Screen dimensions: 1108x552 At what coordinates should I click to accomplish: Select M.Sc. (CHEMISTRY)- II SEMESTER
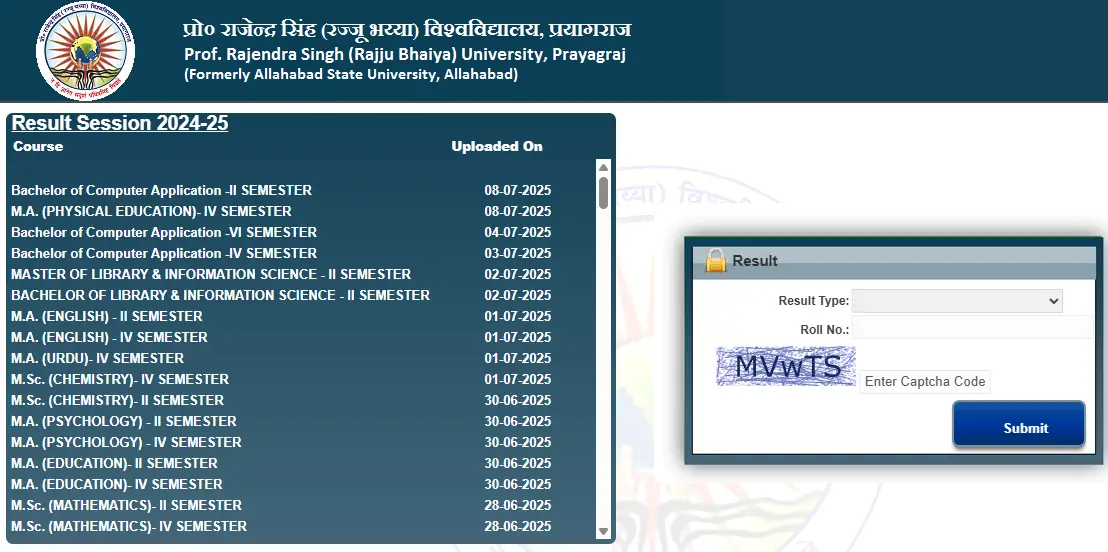(117, 400)
